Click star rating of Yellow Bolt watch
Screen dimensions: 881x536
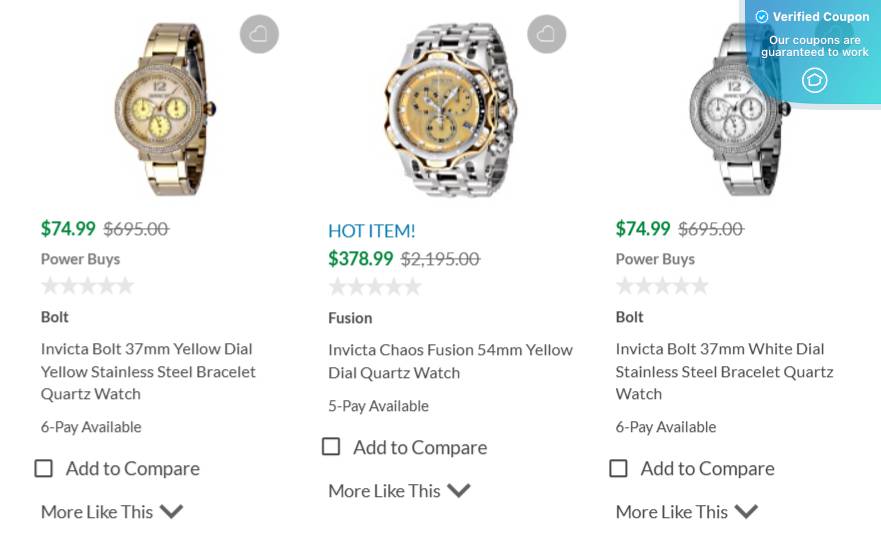tap(87, 286)
